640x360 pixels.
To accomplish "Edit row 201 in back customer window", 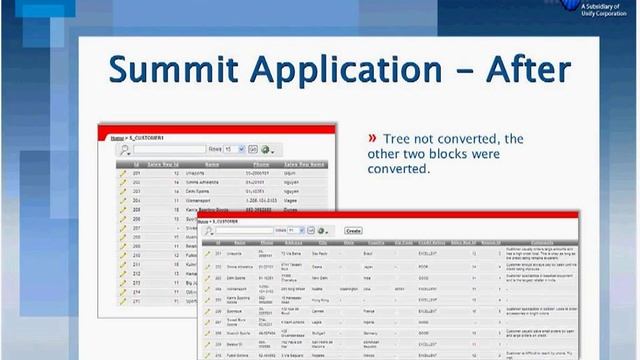I will pos(123,173).
